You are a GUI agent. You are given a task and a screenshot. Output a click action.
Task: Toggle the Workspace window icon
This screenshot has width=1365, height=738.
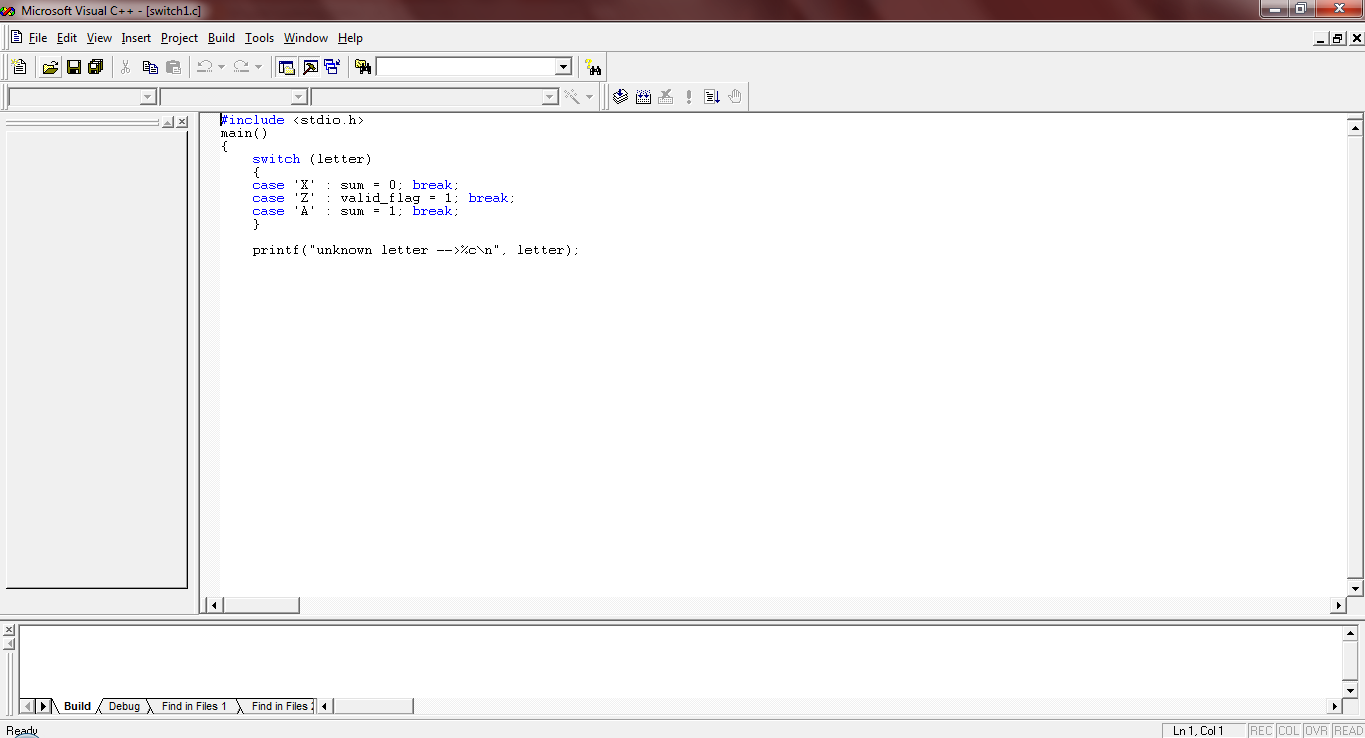click(x=287, y=67)
